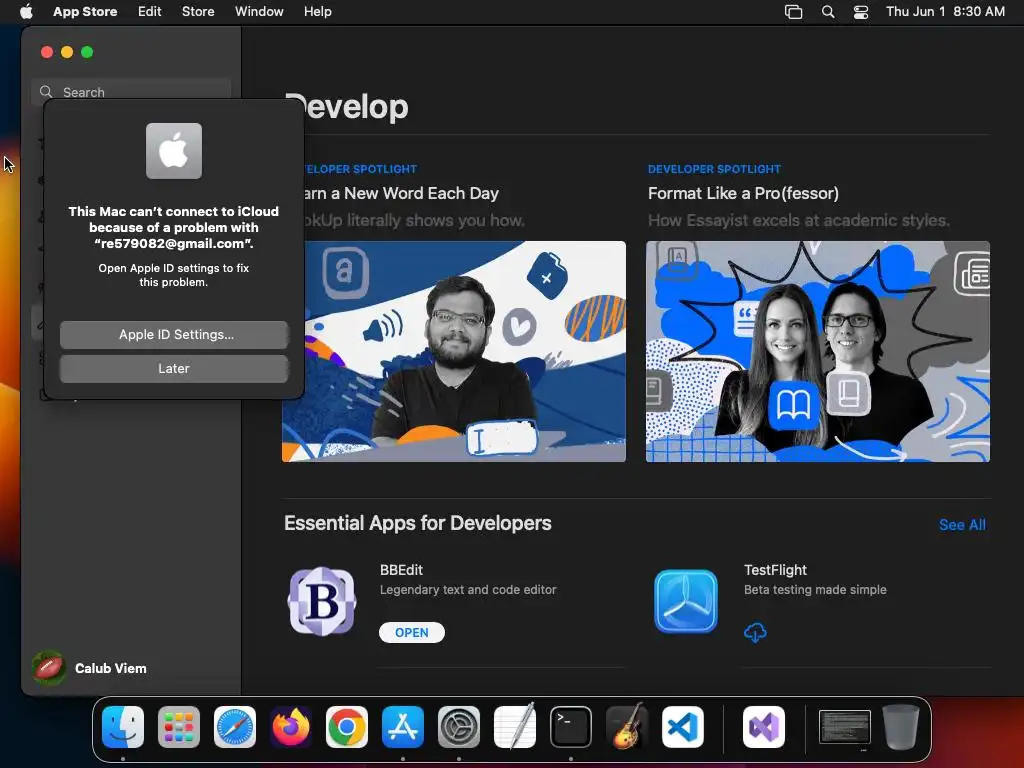Open the App Store menu
This screenshot has height=768, width=1024.
click(x=85, y=11)
